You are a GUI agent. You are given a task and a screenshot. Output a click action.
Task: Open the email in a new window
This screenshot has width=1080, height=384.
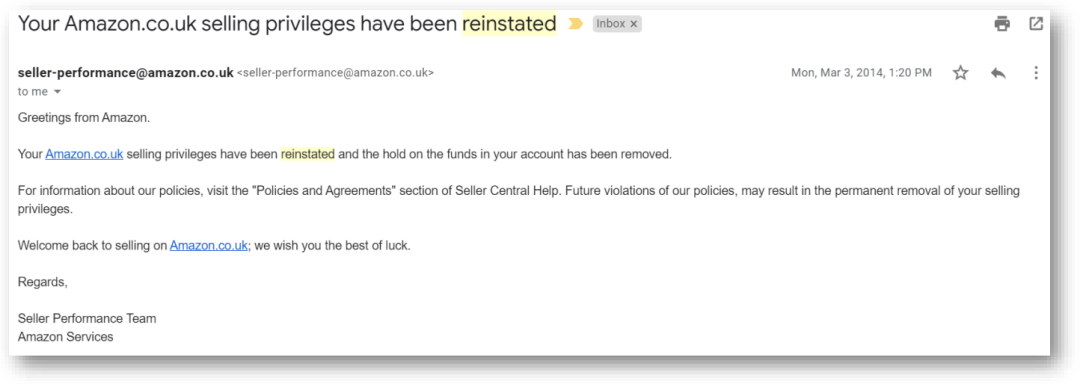pos(1036,24)
